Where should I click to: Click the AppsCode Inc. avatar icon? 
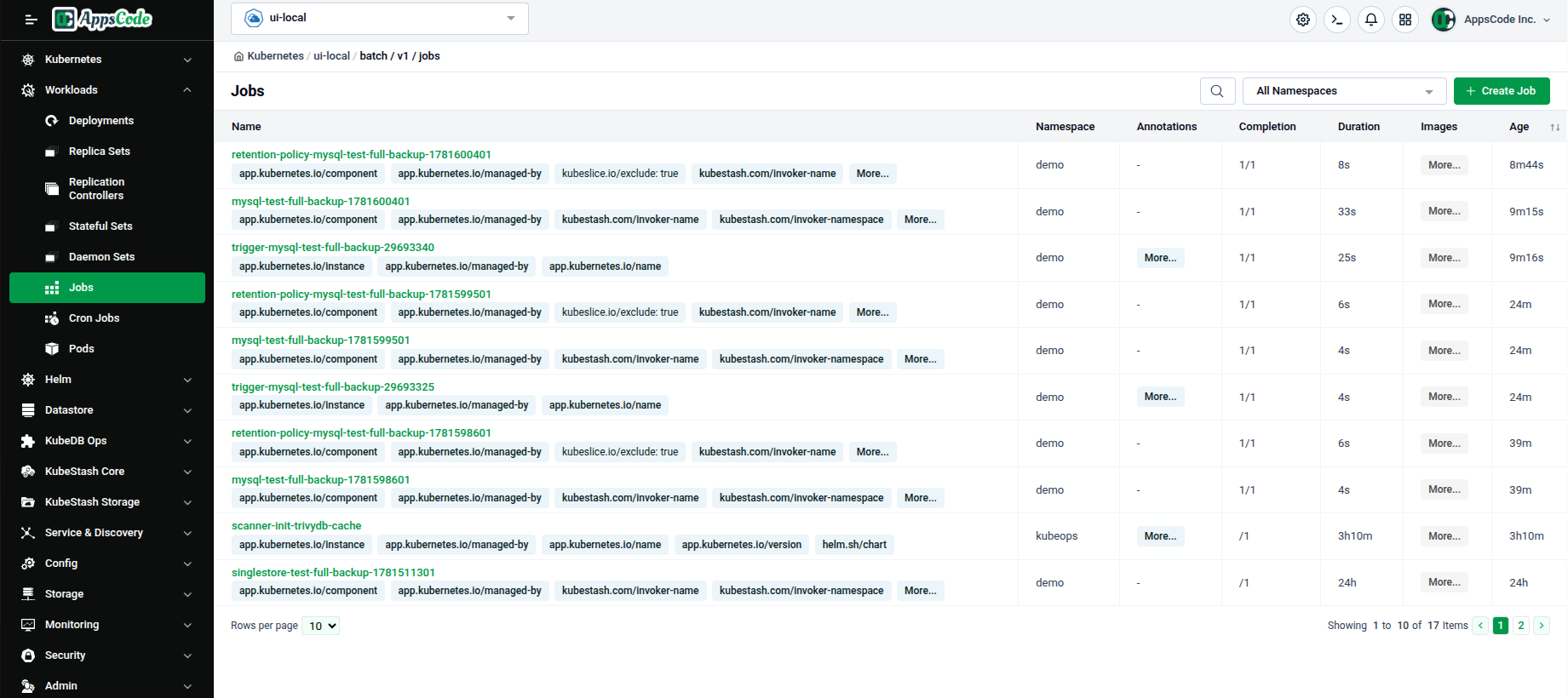coord(1444,20)
